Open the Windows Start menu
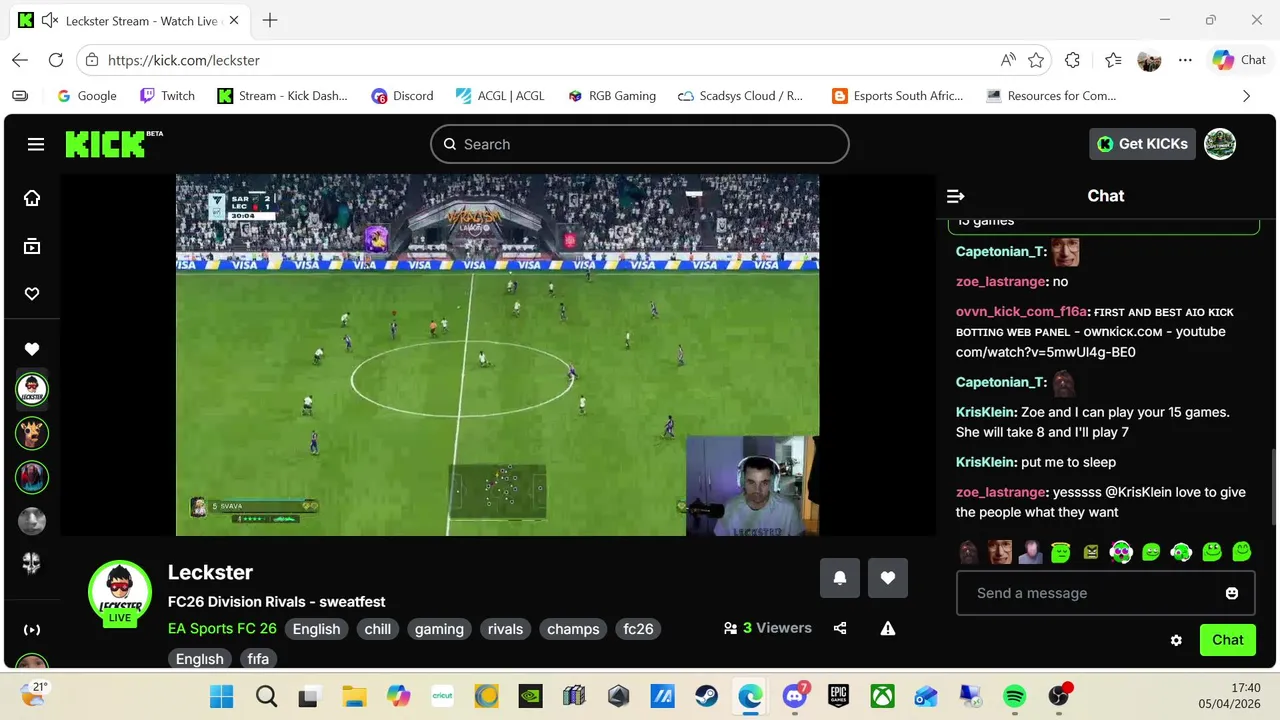1280x720 pixels. (221, 696)
